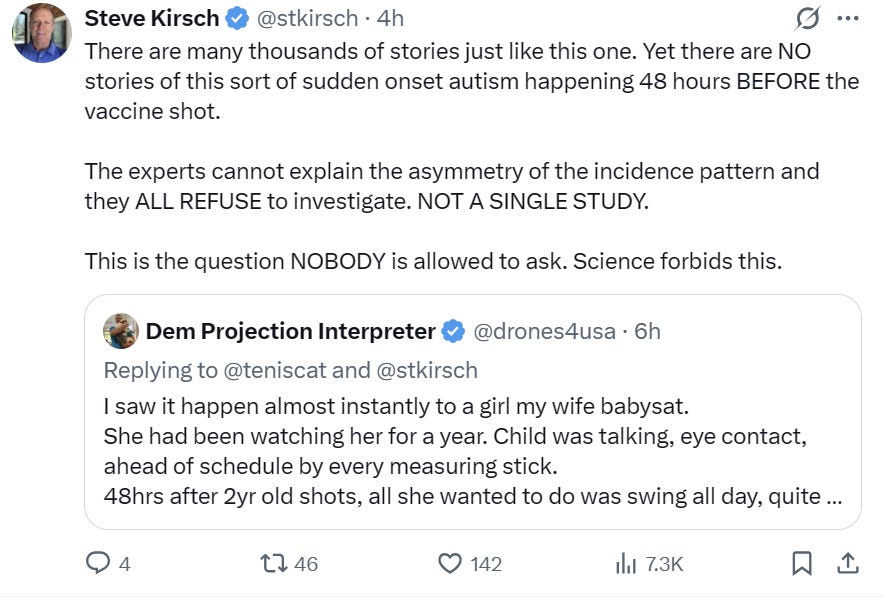Share the post via share icon
The height and width of the screenshot is (600, 884).
(847, 564)
